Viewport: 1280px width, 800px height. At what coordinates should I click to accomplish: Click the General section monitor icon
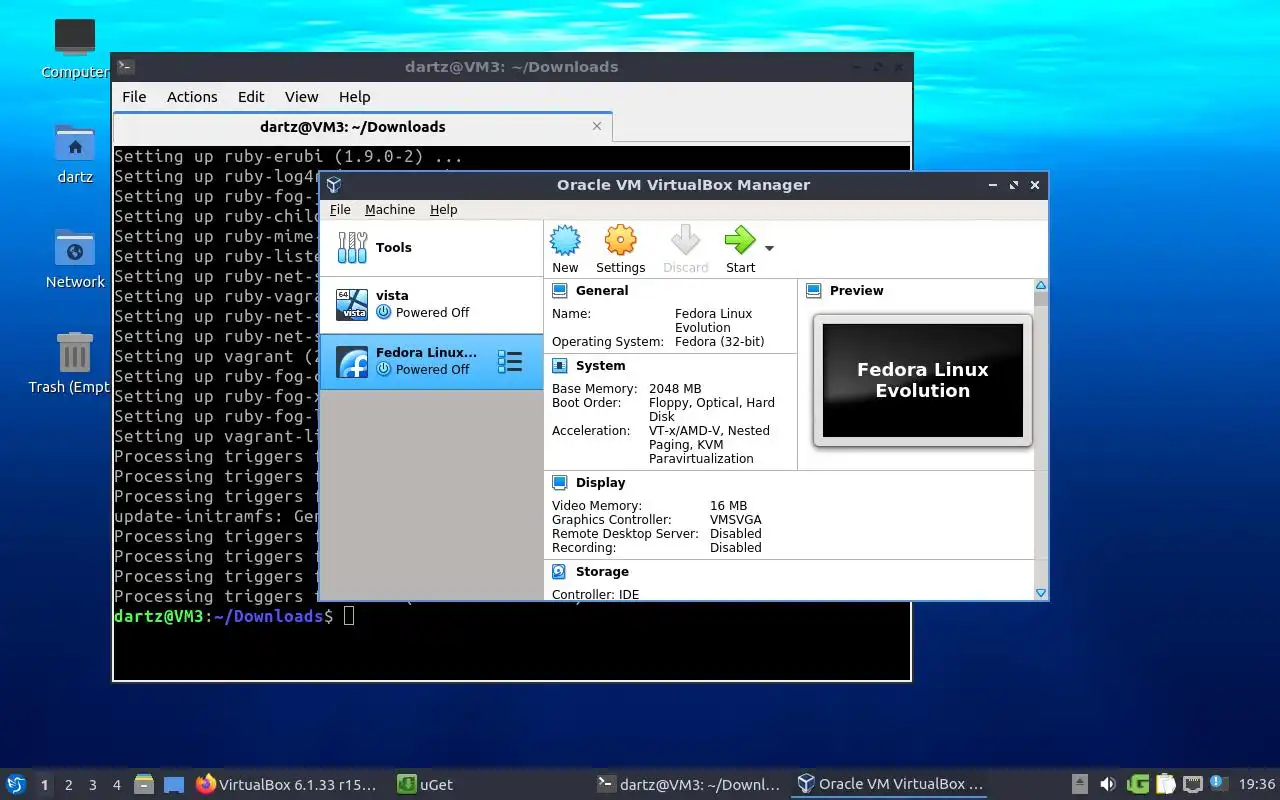560,291
